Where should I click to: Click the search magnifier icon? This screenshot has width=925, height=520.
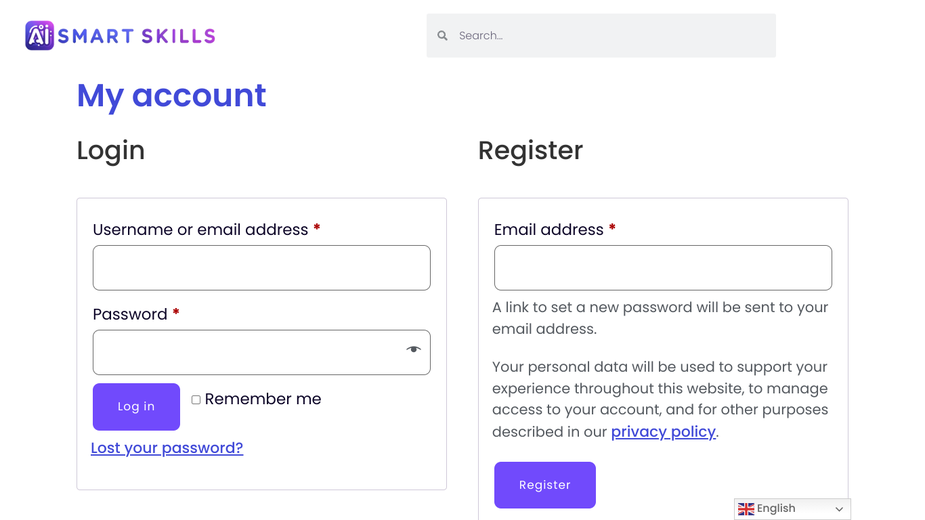pyautogui.click(x=442, y=35)
